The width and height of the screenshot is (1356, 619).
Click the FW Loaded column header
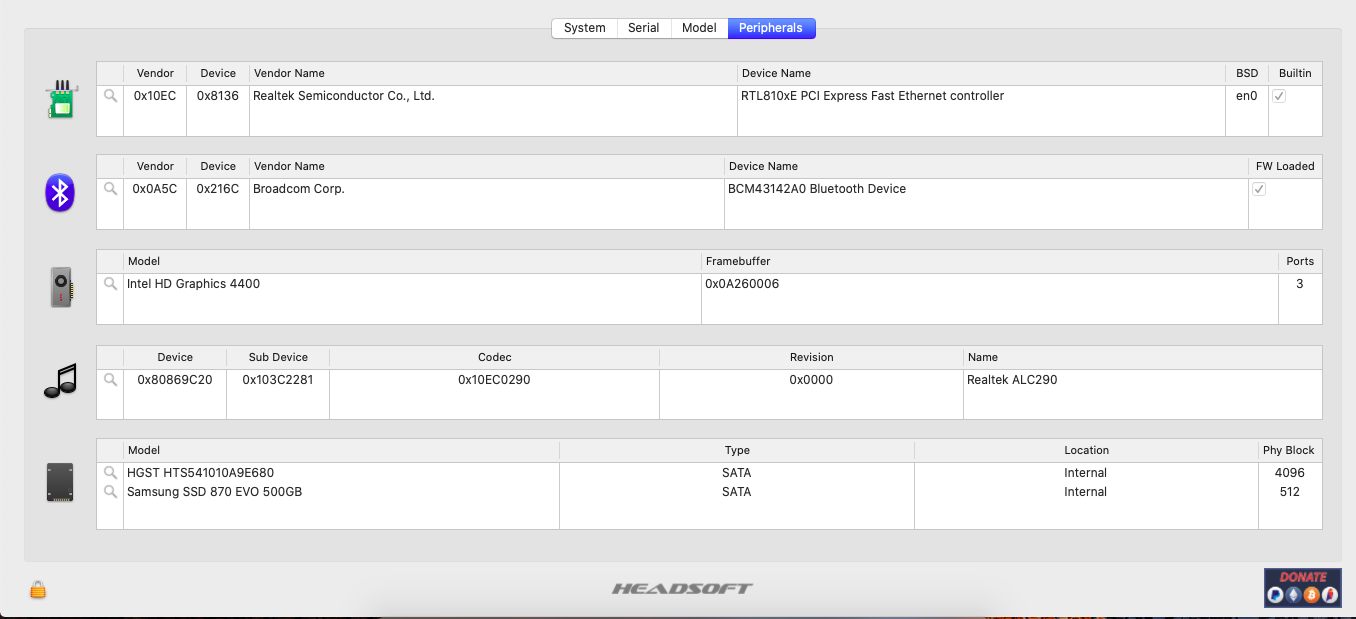coord(1285,166)
